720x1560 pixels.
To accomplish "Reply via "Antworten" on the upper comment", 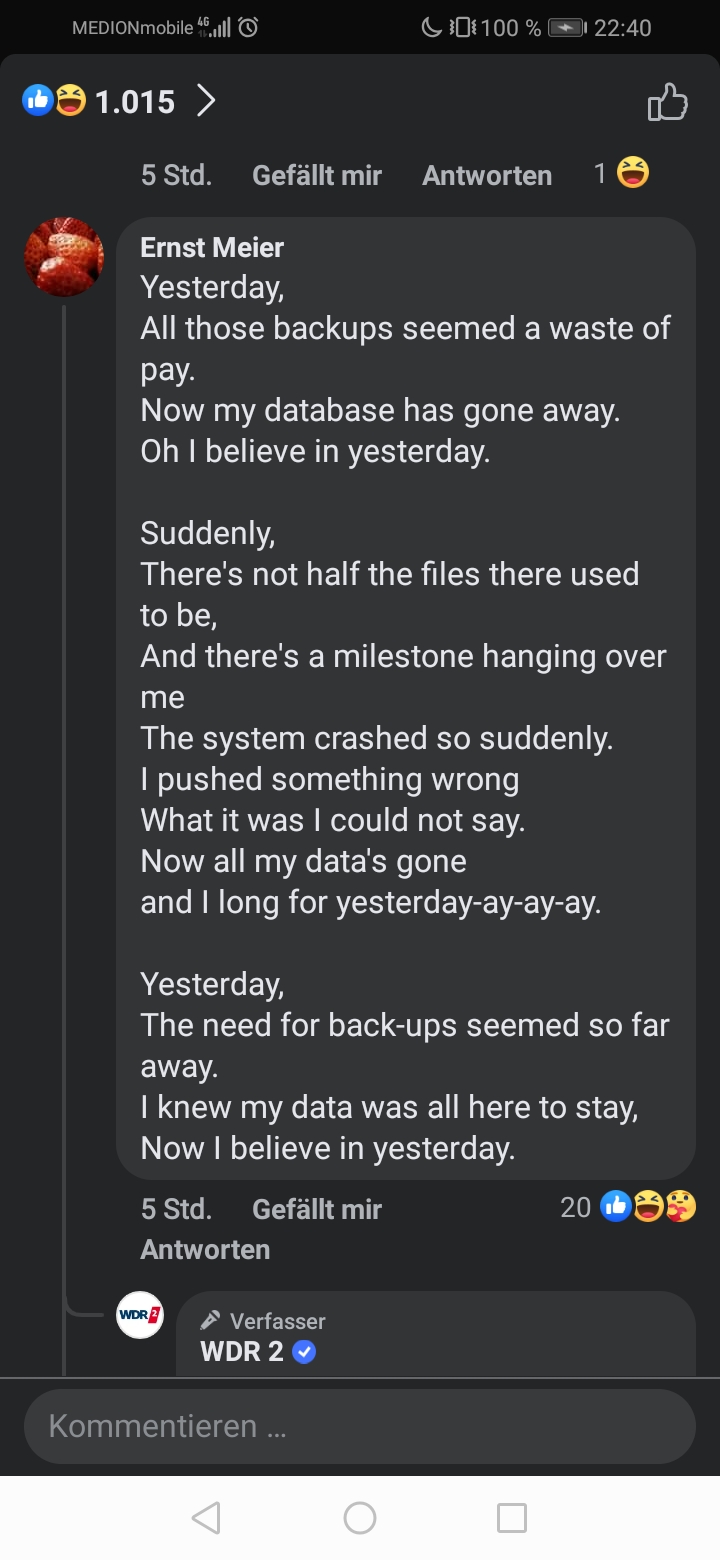I will pyautogui.click(x=487, y=175).
